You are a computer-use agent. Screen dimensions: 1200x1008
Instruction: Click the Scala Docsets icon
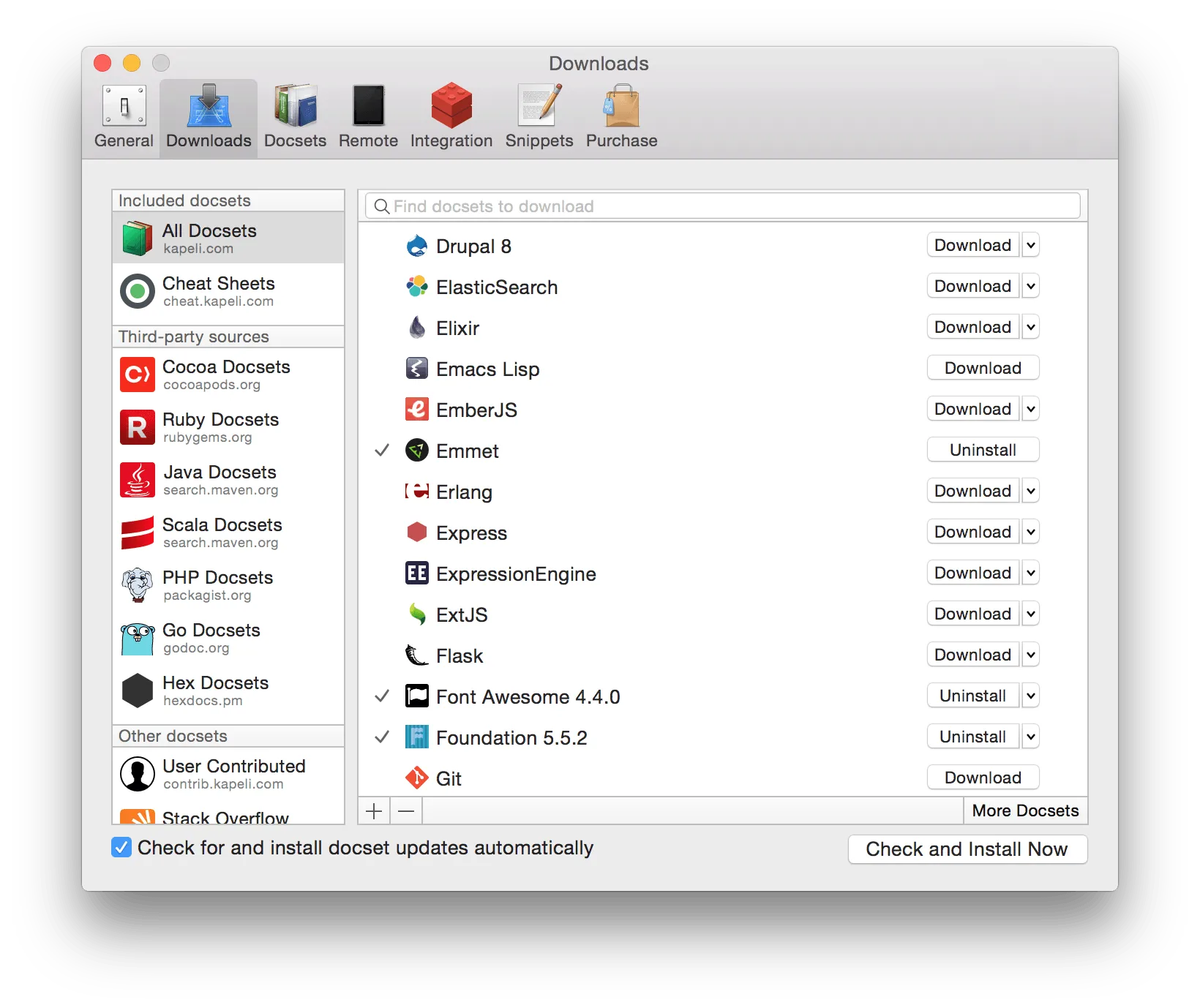138,533
